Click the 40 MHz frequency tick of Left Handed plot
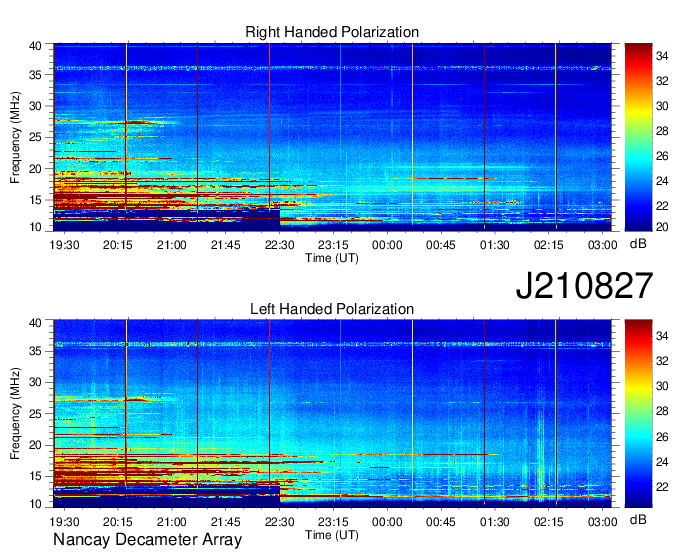 (35, 323)
